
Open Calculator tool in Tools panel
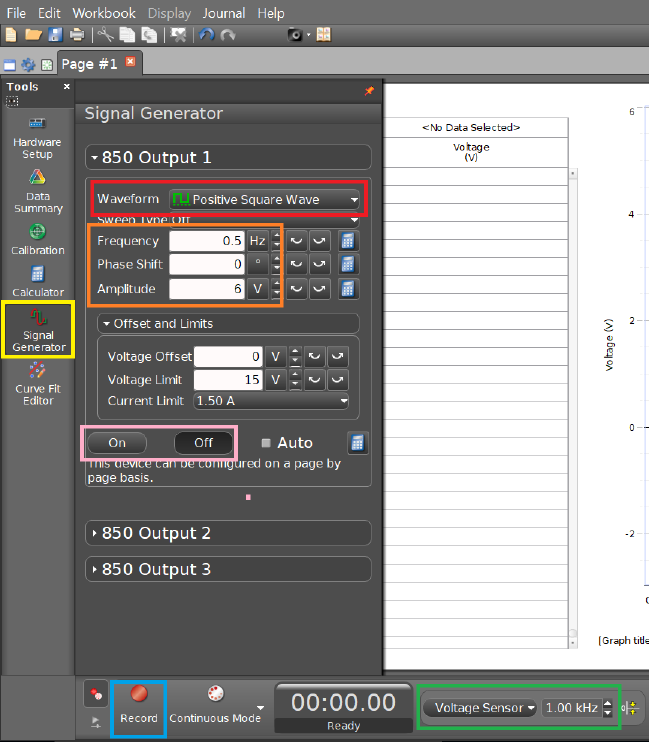pos(37,282)
